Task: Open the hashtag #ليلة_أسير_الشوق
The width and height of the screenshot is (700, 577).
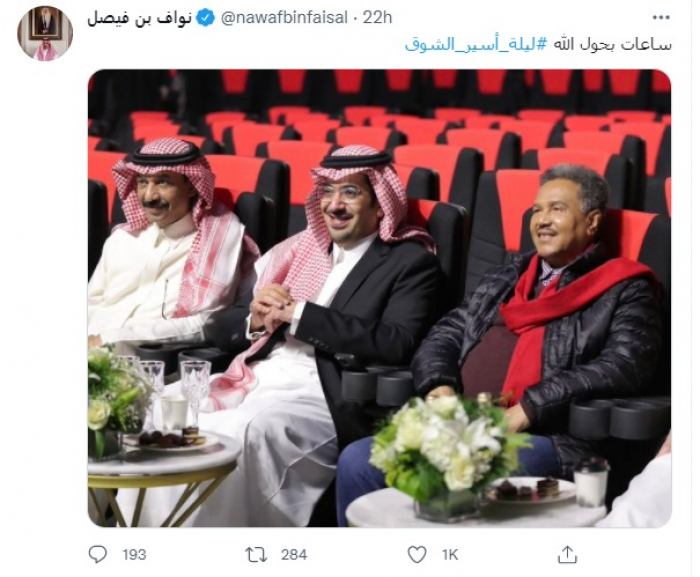Action: click(x=476, y=45)
